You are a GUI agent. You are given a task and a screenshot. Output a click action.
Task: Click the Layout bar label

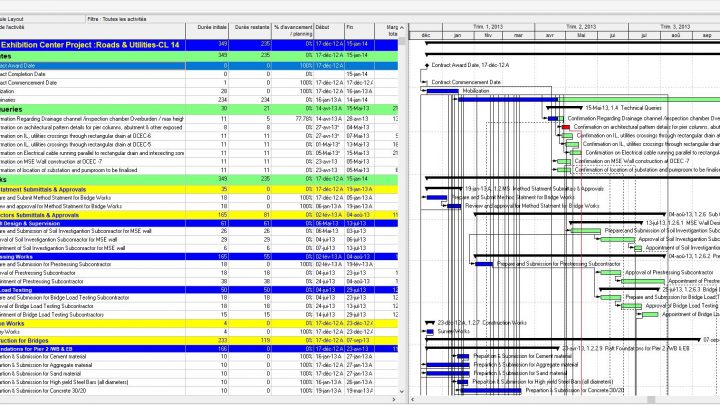click(x=12, y=19)
